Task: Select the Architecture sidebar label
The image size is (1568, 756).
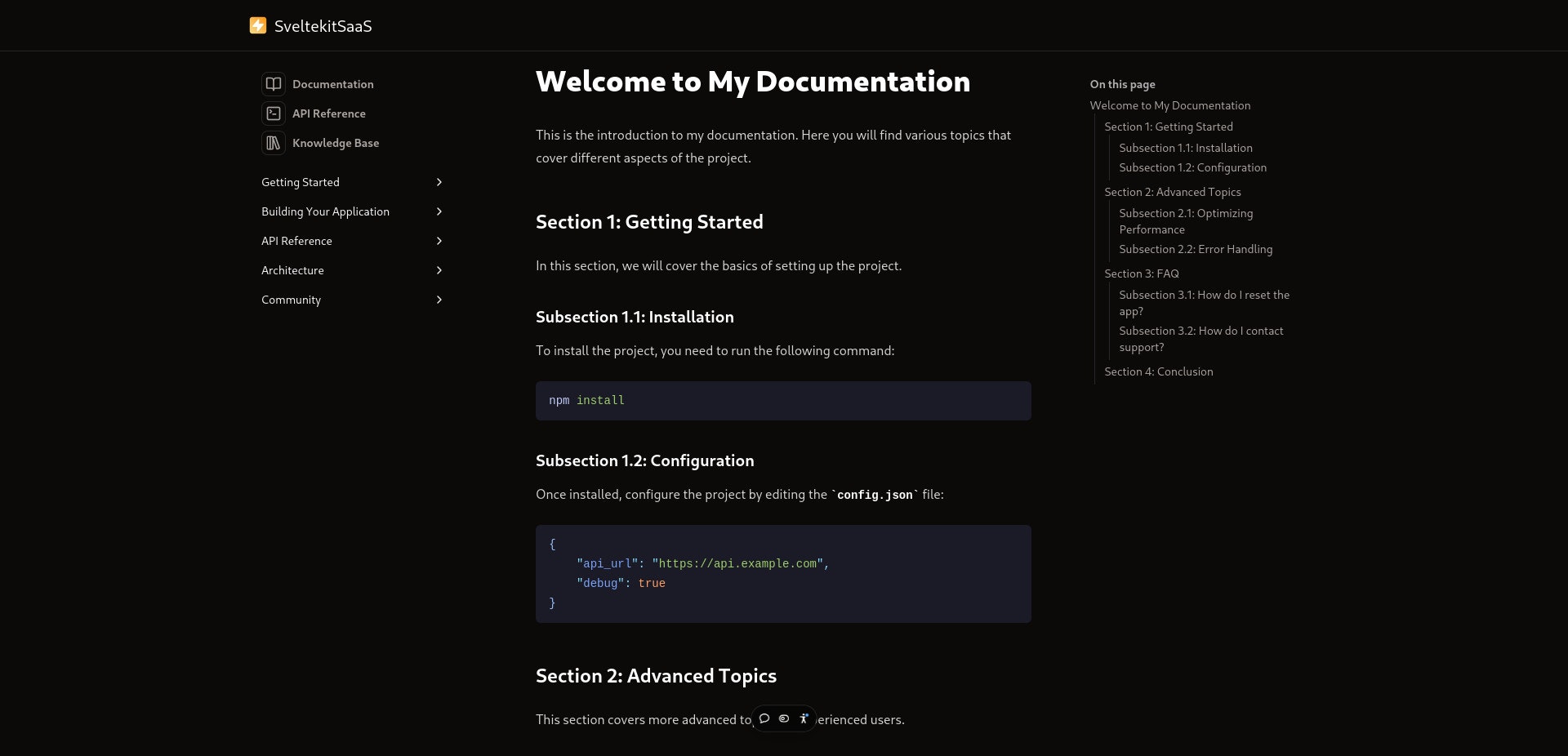Action: (x=292, y=270)
